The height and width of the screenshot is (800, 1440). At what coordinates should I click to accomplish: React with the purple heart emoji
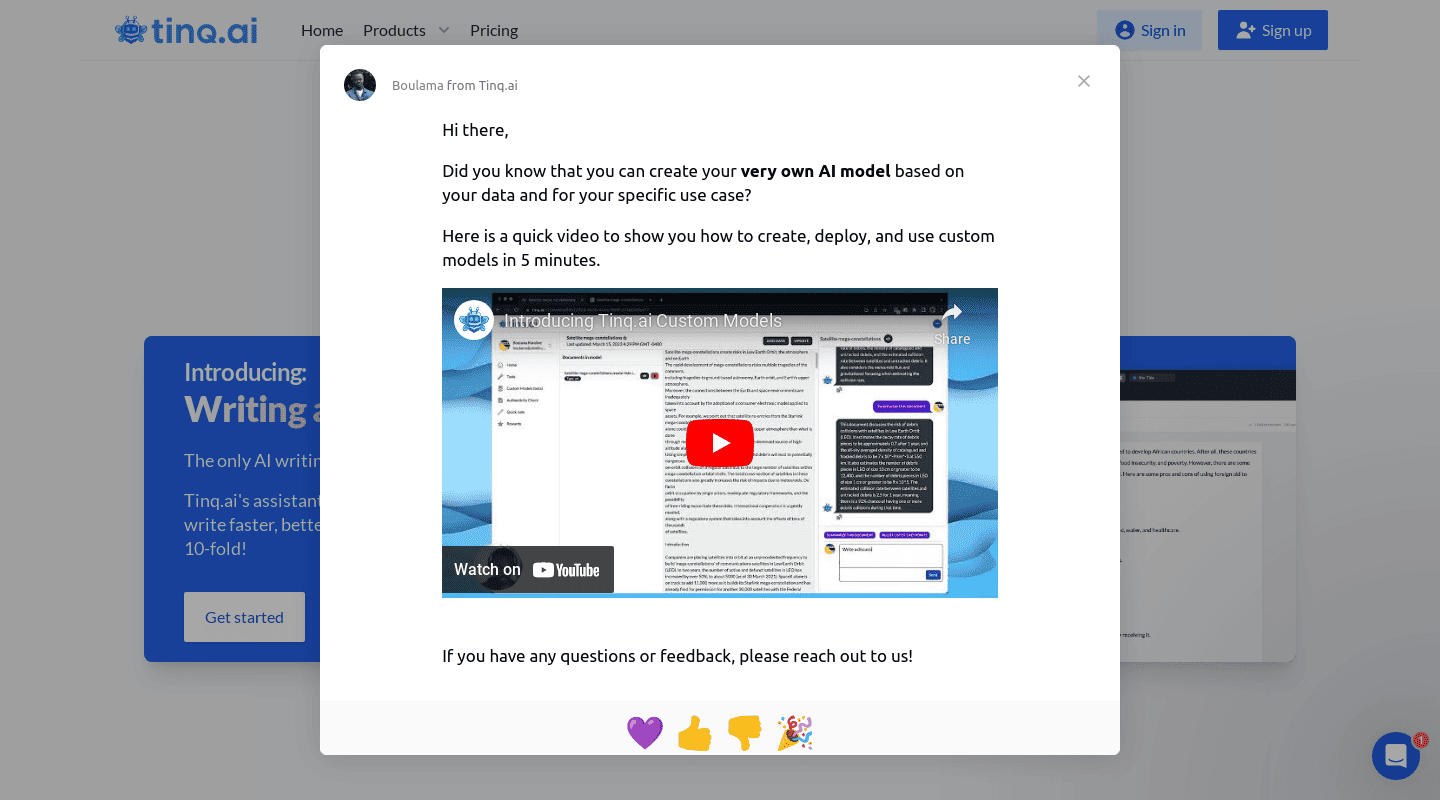(x=645, y=733)
